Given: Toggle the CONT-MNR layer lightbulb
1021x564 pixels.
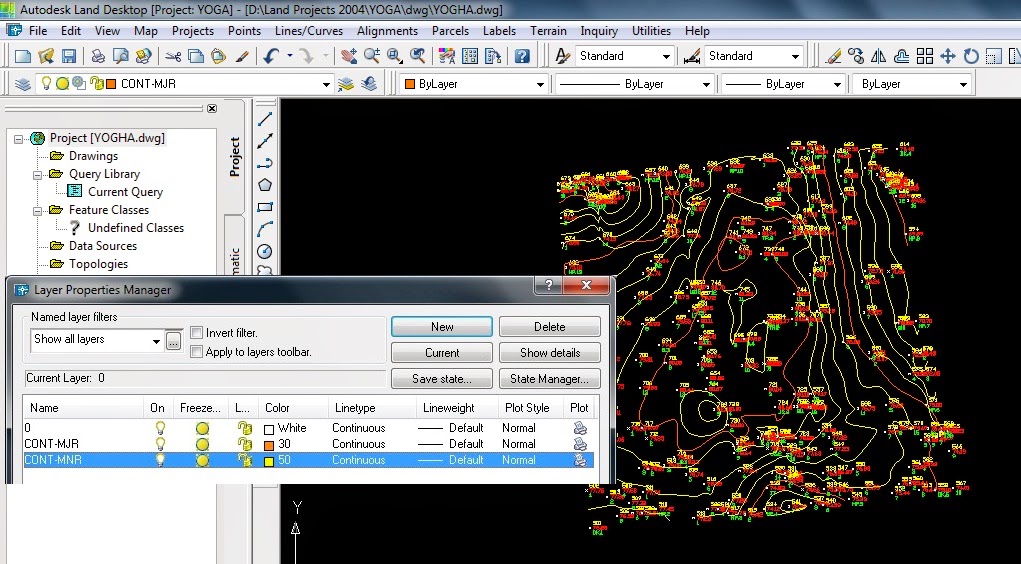Looking at the screenshot, I should [x=160, y=460].
